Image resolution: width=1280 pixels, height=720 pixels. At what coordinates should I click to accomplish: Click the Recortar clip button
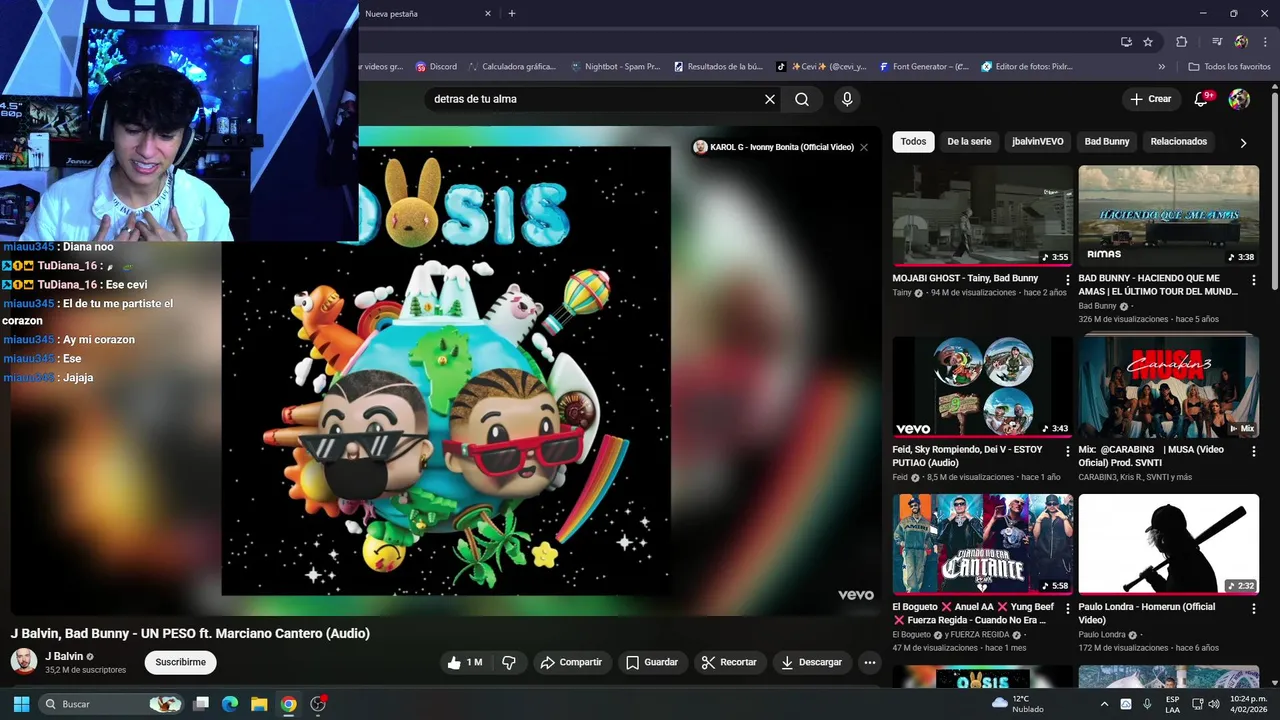click(x=729, y=662)
